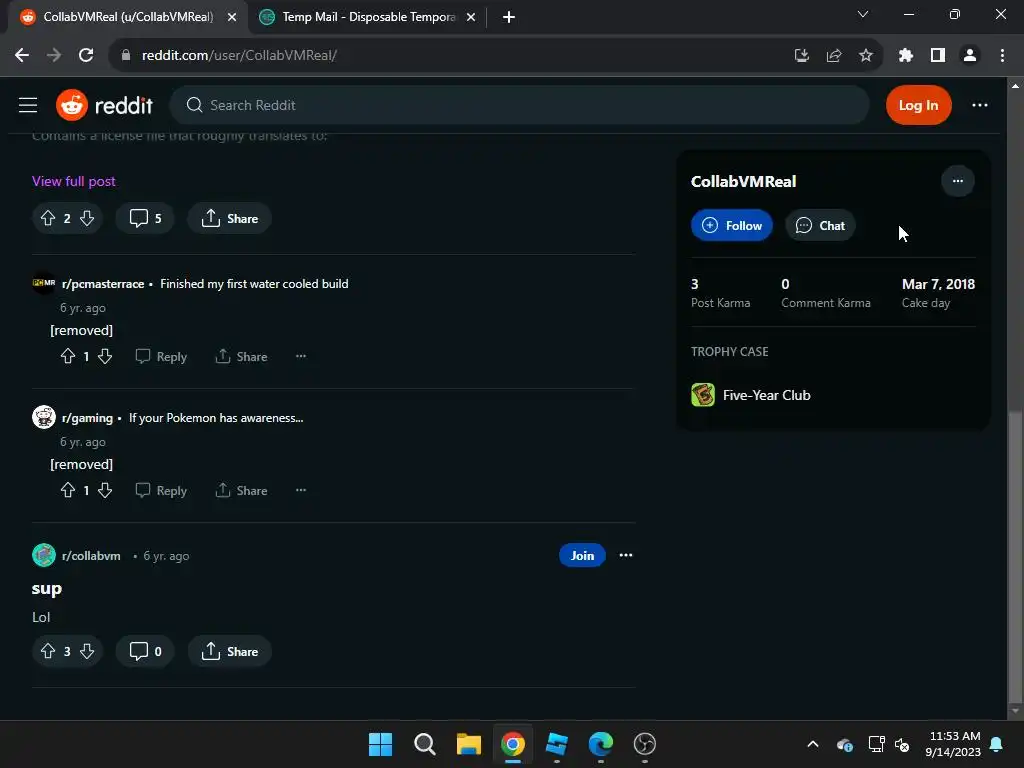Switch to the CollabVMReal browser tab
The image size is (1024, 768).
tap(127, 17)
